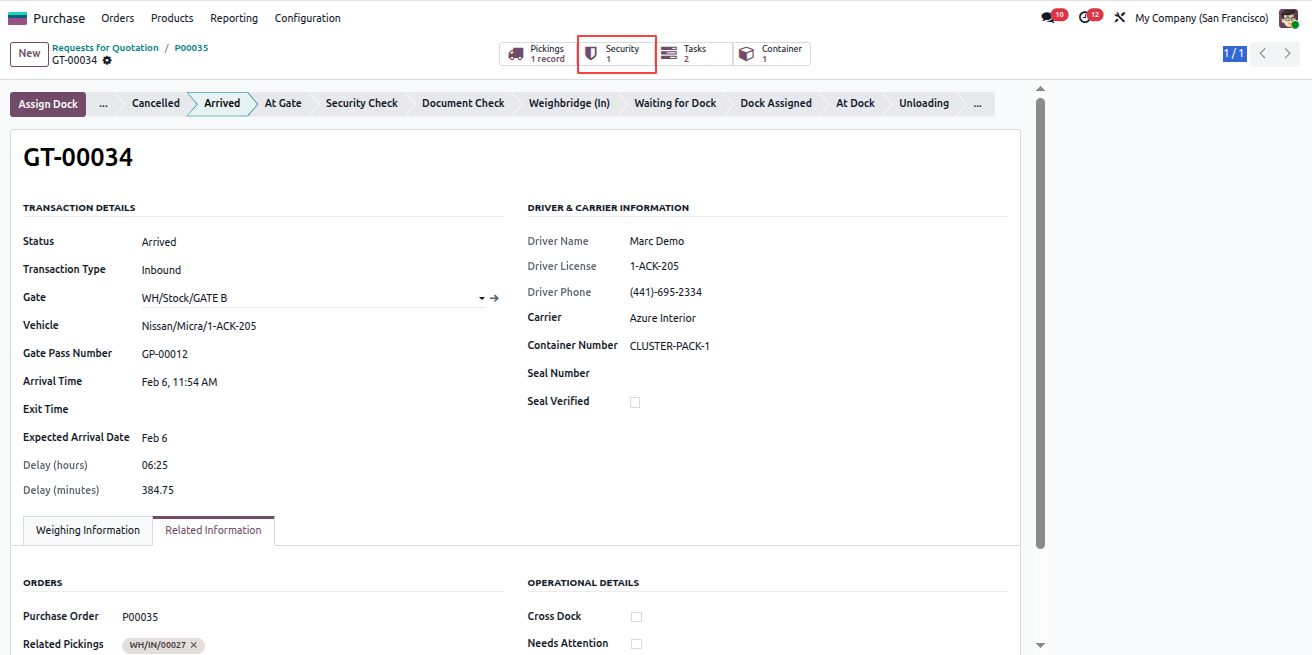Tick the Seal Verified checkbox
Screen dimensions: 1312x655
pos(635,402)
